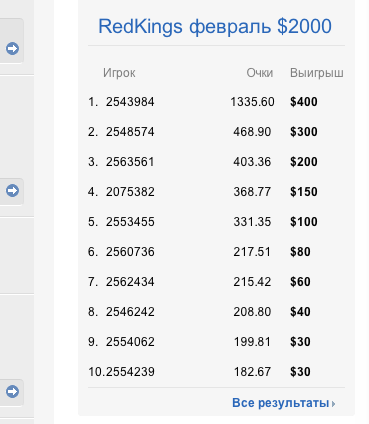
Task: Click the Игрок column header
Action: pos(119,73)
